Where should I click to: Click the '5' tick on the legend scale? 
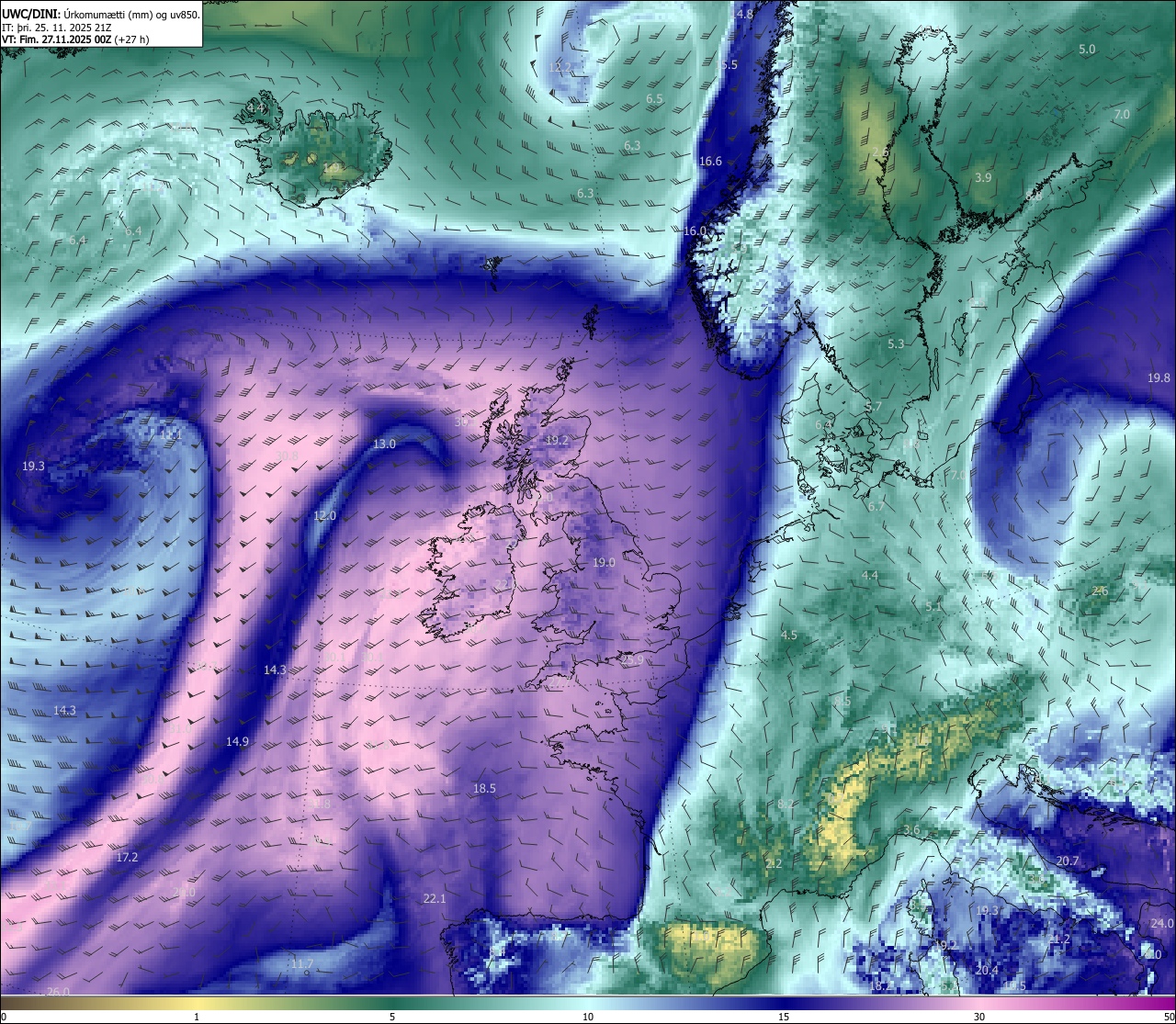tap(392, 1017)
